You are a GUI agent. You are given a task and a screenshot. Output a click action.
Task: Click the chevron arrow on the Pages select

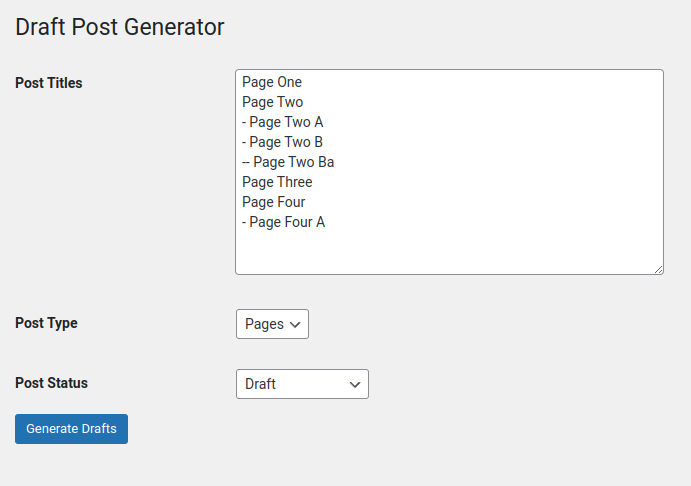coord(295,324)
